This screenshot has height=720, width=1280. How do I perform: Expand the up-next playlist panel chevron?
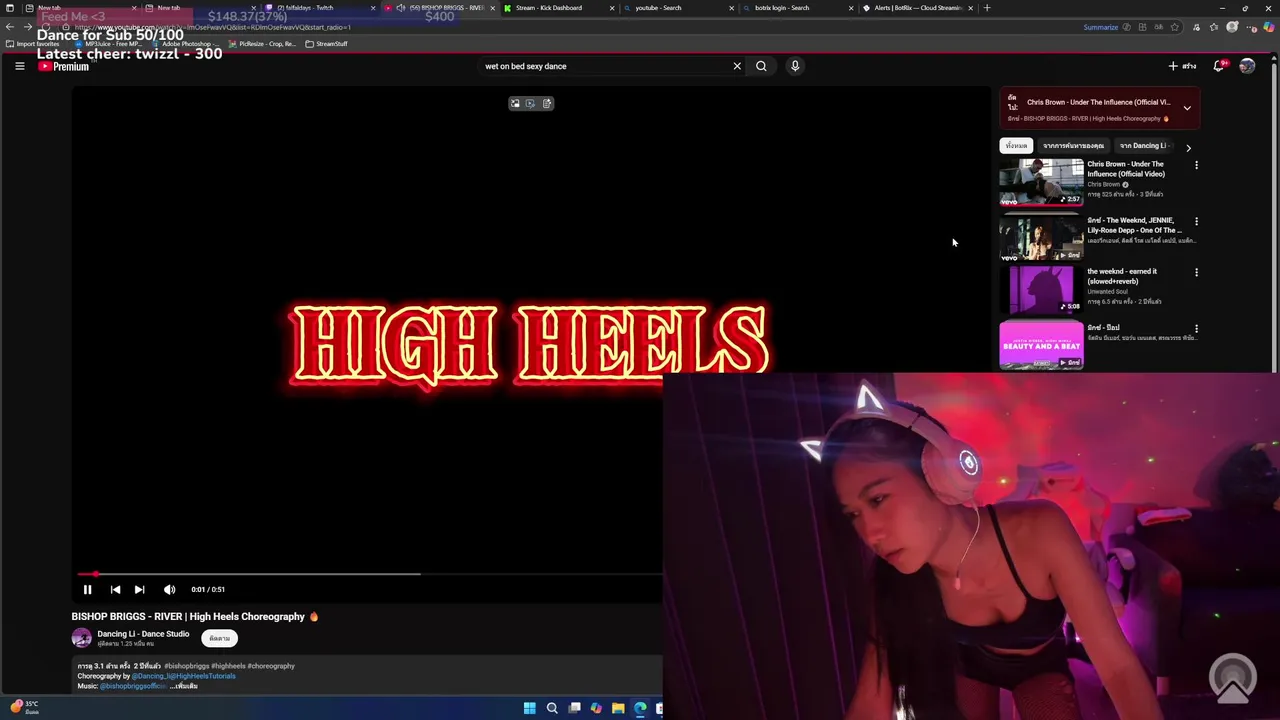pos(1187,108)
